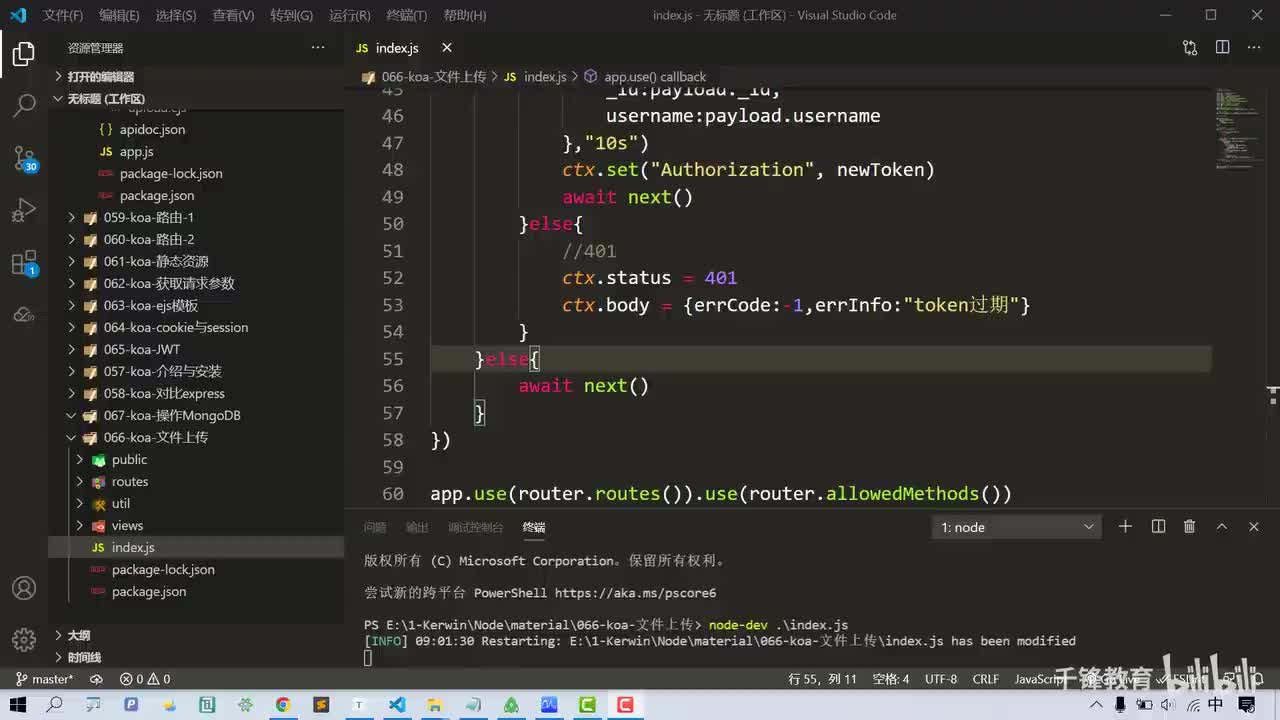The height and width of the screenshot is (720, 1280).
Task: Split the terminal panel
Action: [1158, 527]
